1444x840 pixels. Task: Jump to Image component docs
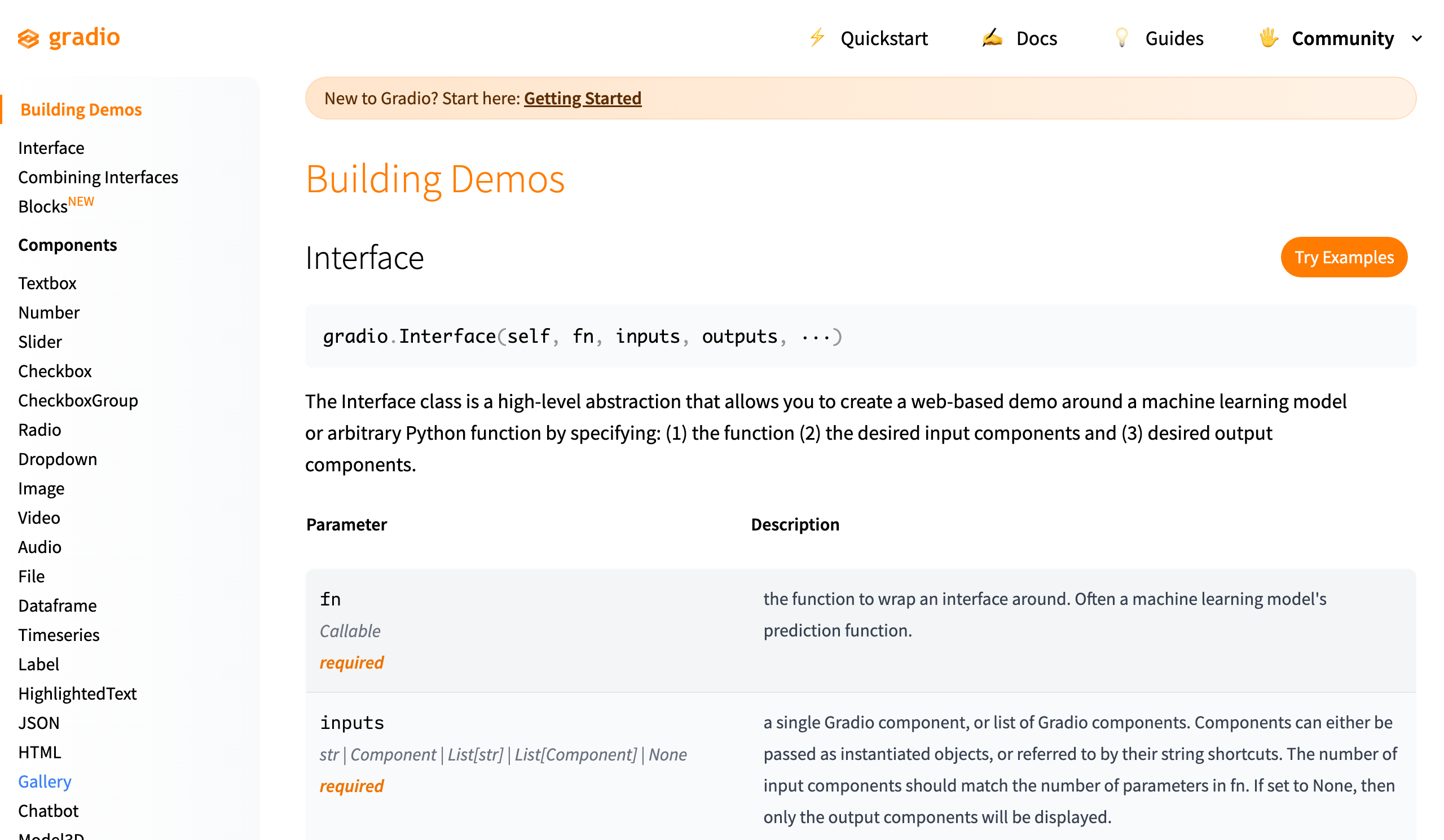tap(41, 488)
